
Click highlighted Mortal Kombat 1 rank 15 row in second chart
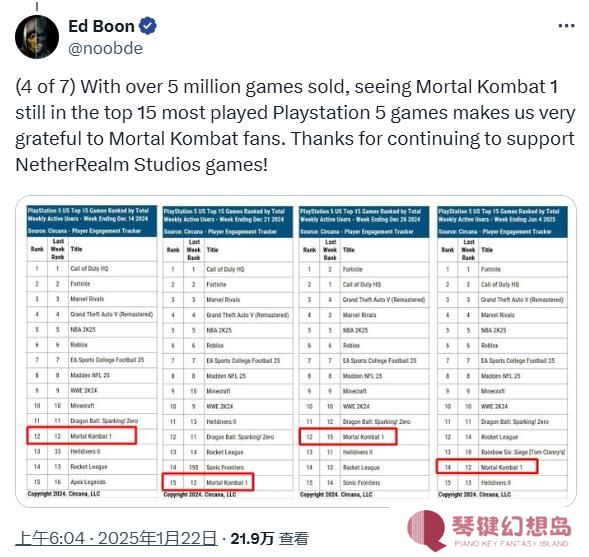pyautogui.click(x=208, y=482)
